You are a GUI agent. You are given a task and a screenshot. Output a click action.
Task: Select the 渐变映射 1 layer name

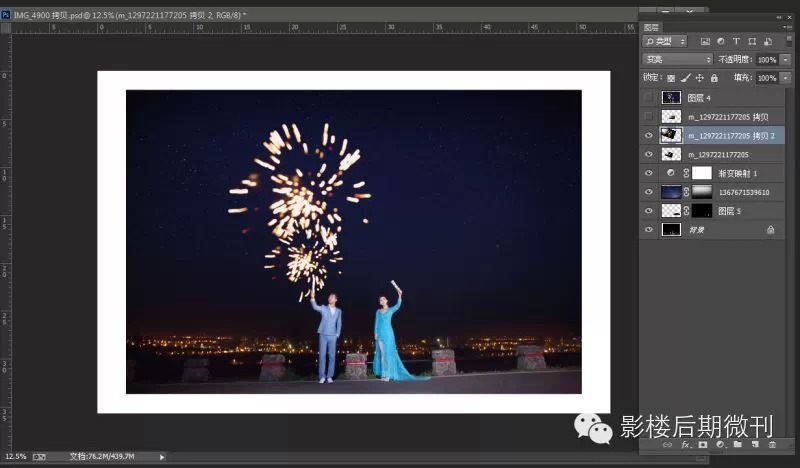point(738,174)
